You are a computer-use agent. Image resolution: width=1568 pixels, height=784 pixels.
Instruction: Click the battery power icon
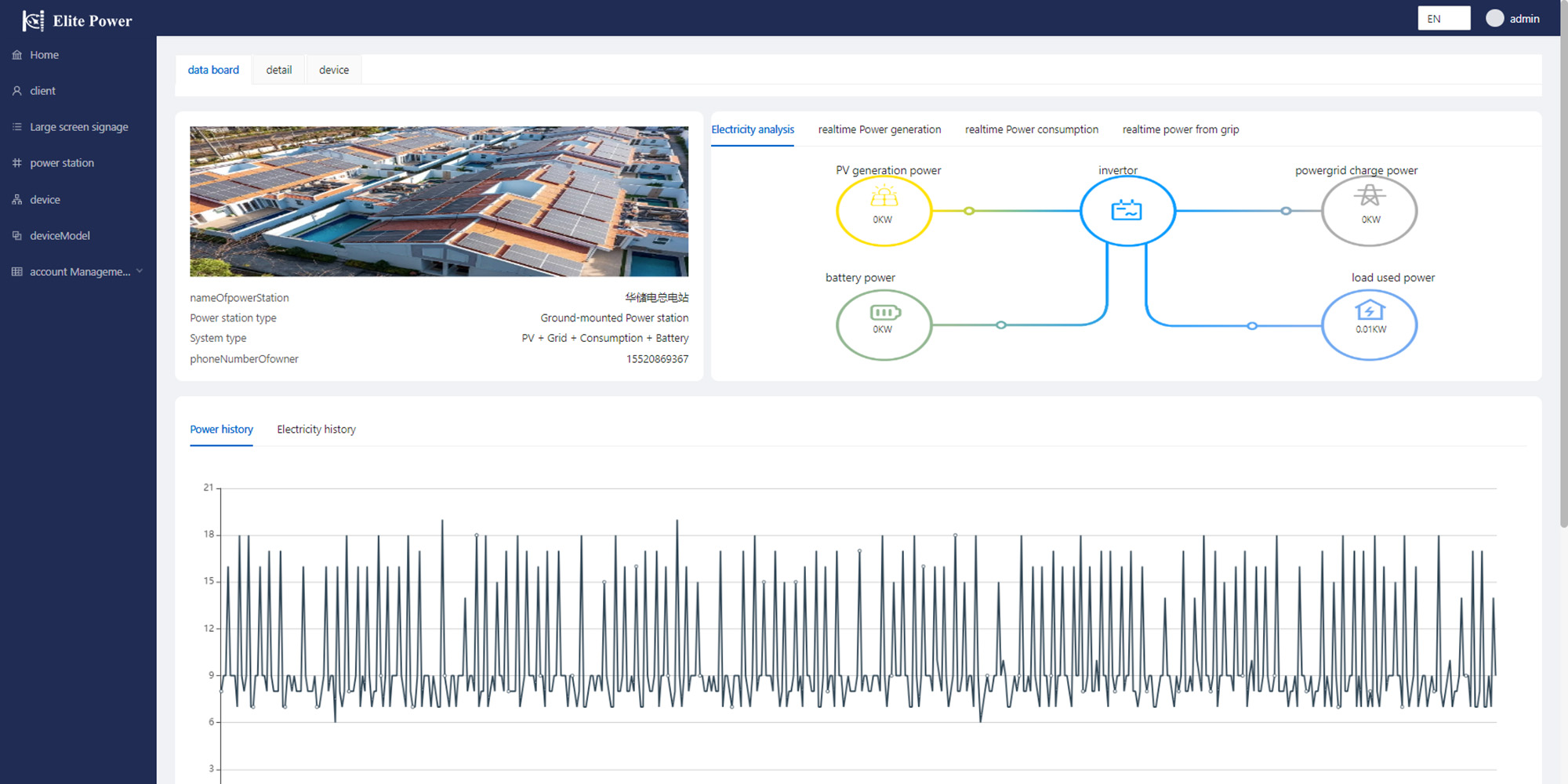coord(884,313)
